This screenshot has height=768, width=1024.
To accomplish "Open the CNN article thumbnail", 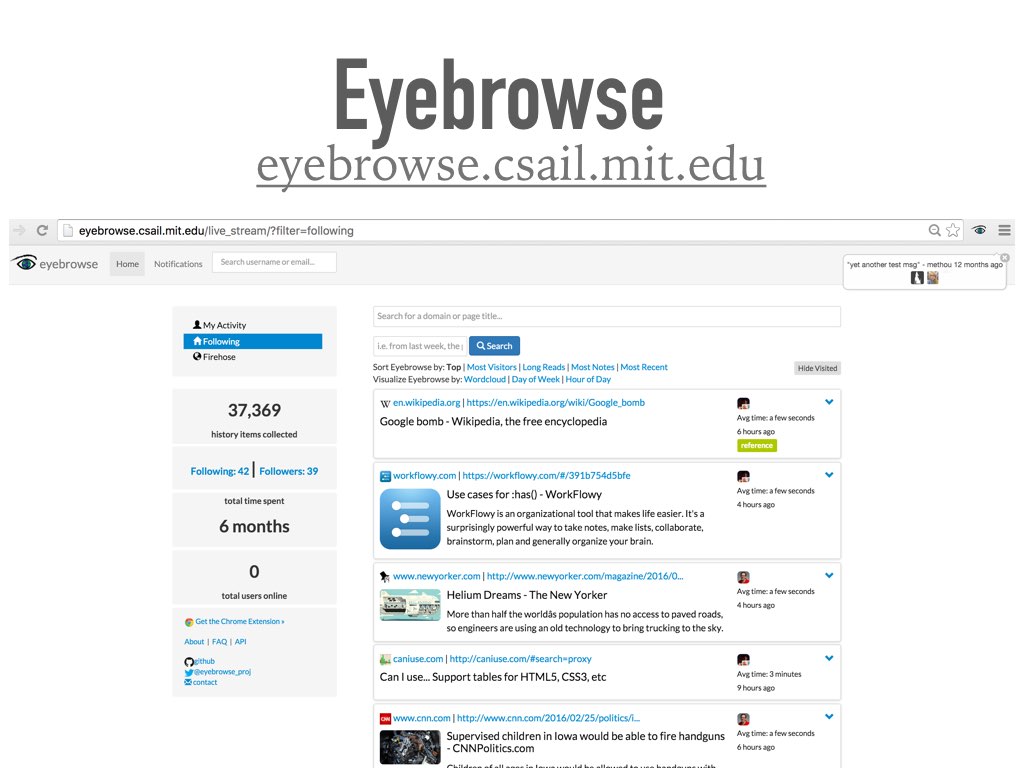I will pyautogui.click(x=410, y=747).
